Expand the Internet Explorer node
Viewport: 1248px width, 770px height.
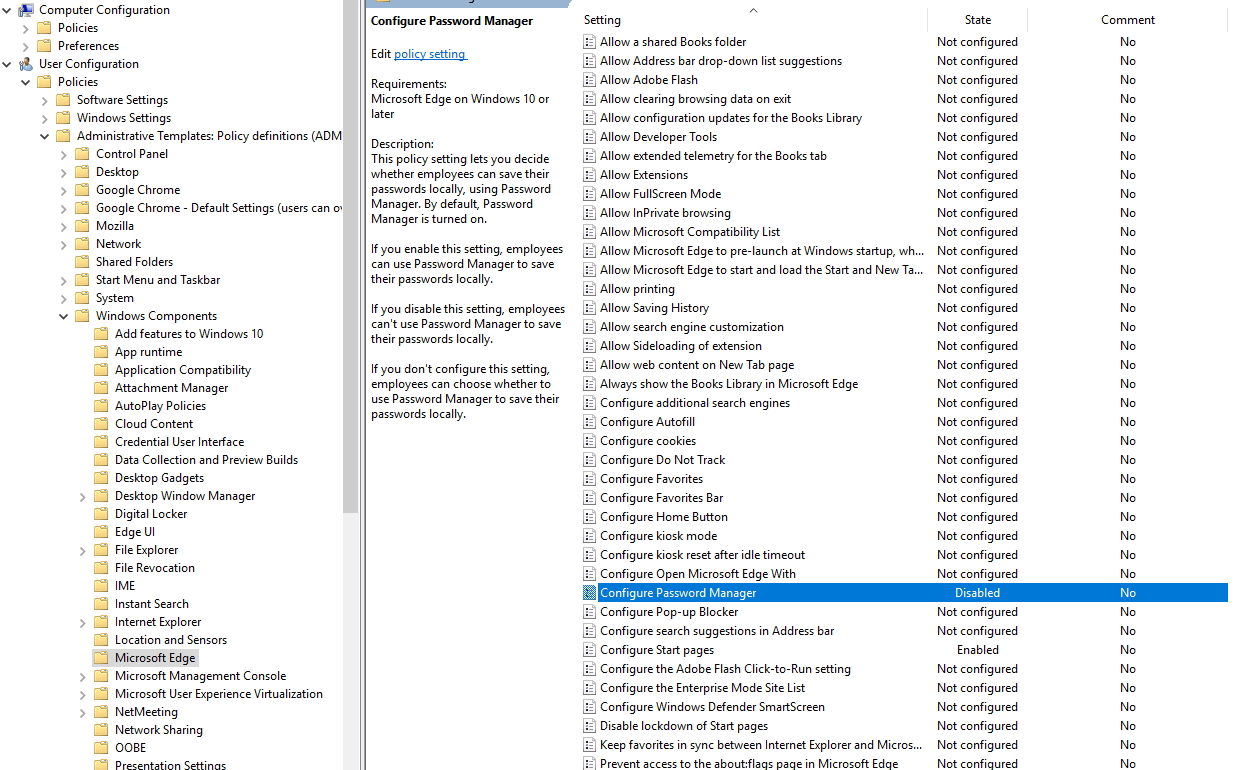(x=83, y=622)
